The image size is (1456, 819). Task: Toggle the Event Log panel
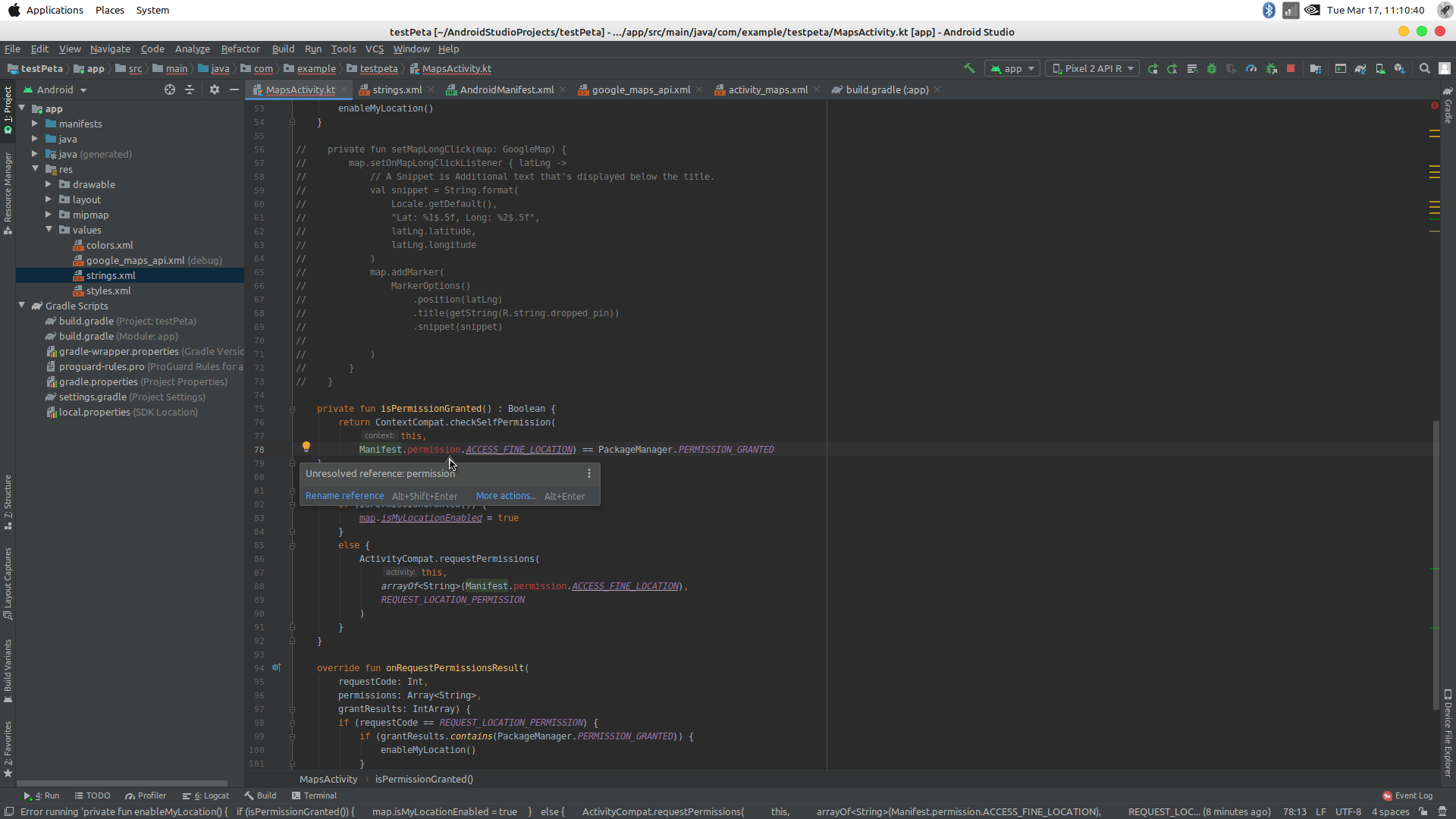click(1407, 795)
